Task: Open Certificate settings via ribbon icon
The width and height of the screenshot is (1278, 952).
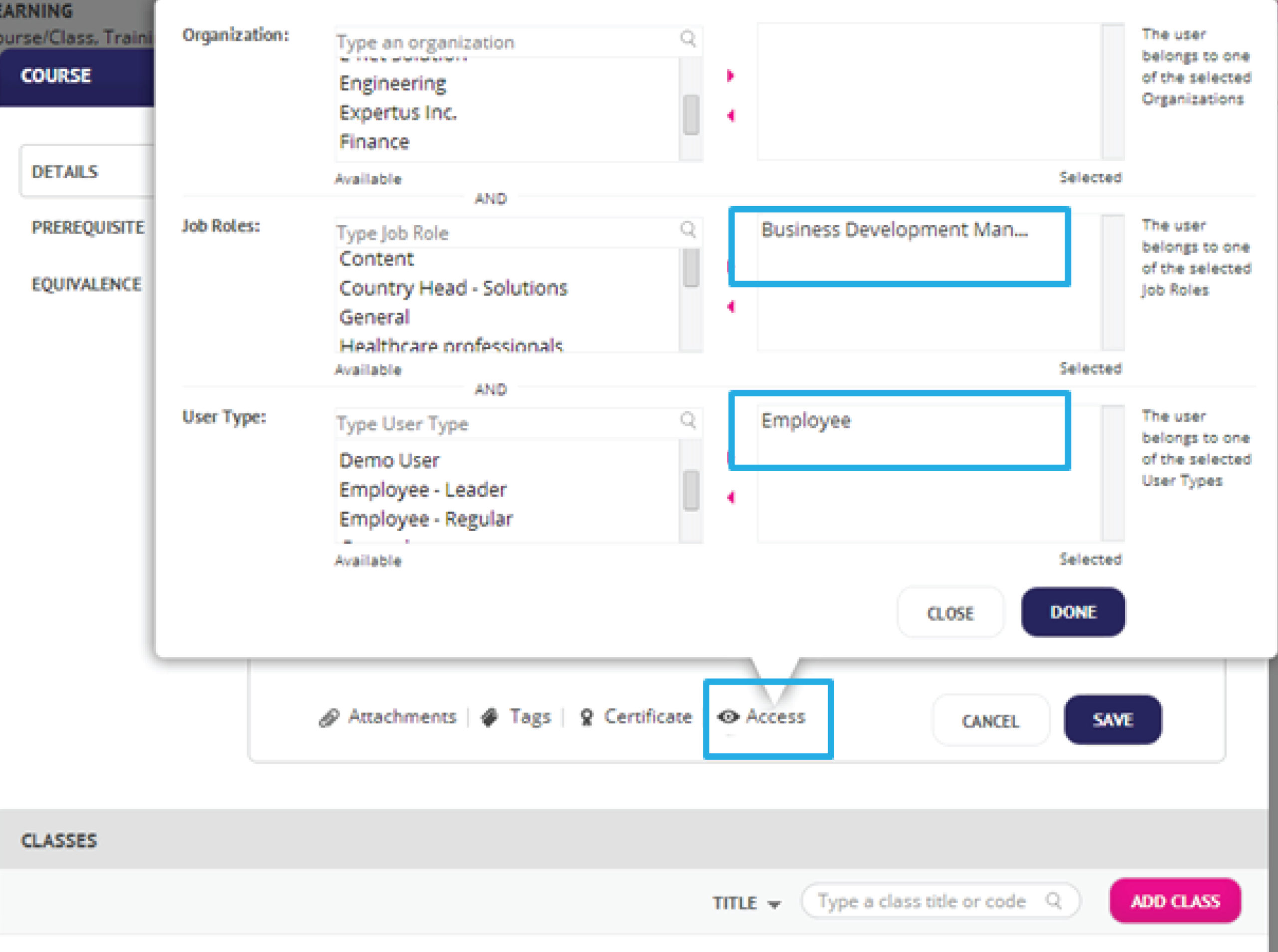Action: click(587, 717)
